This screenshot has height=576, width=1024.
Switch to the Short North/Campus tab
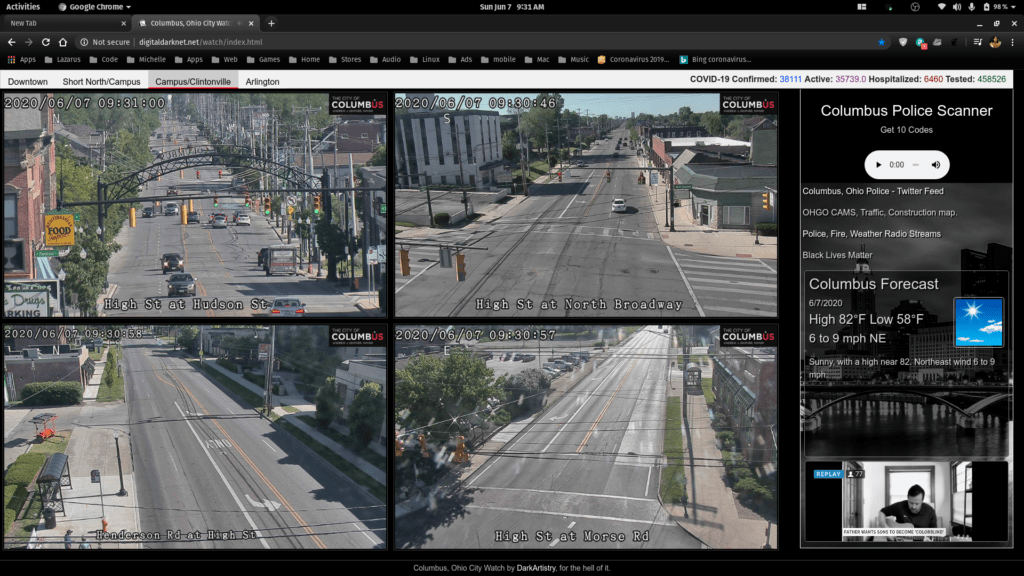coord(101,81)
